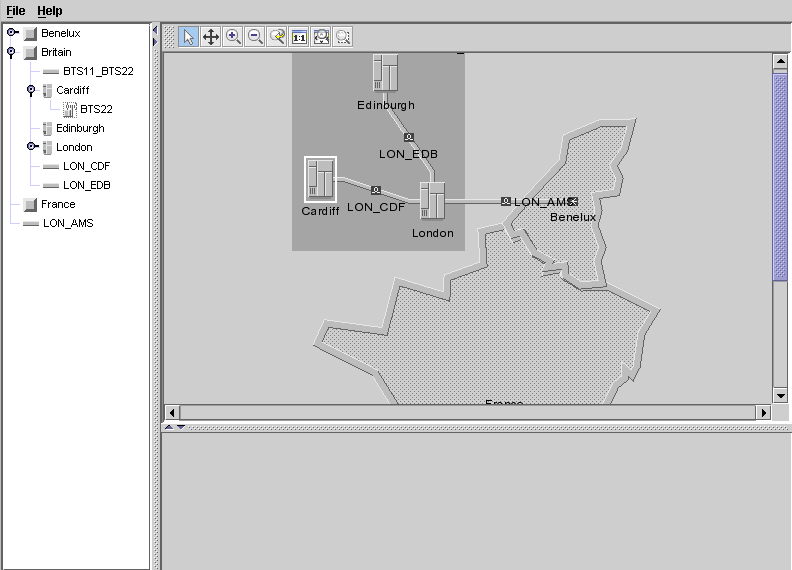Collapse the Britain tree node
This screenshot has width=792, height=570.
pyautogui.click(x=12, y=52)
